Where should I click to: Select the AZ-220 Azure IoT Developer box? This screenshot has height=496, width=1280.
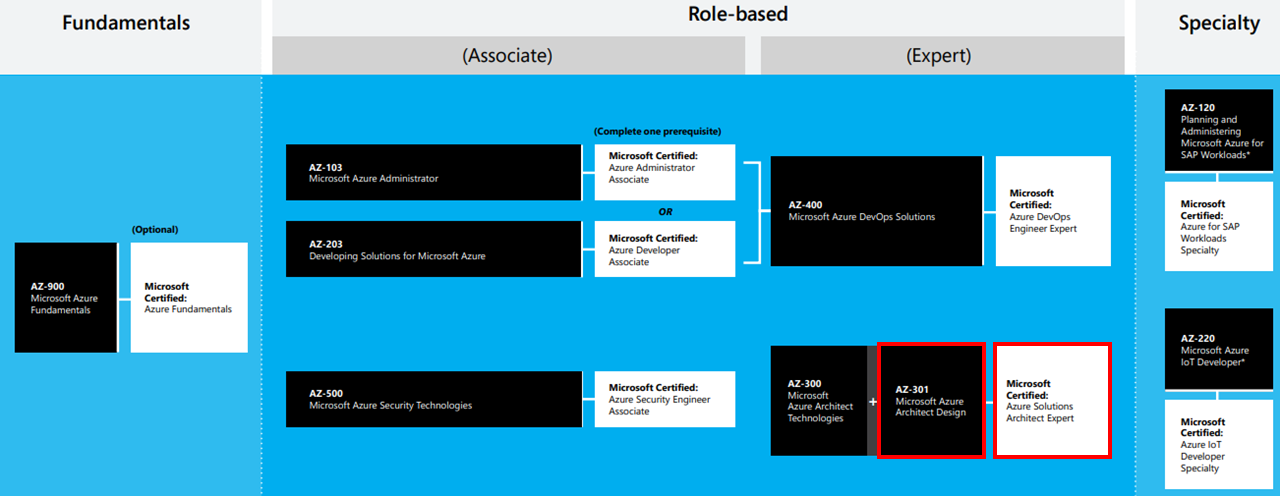coord(1219,350)
